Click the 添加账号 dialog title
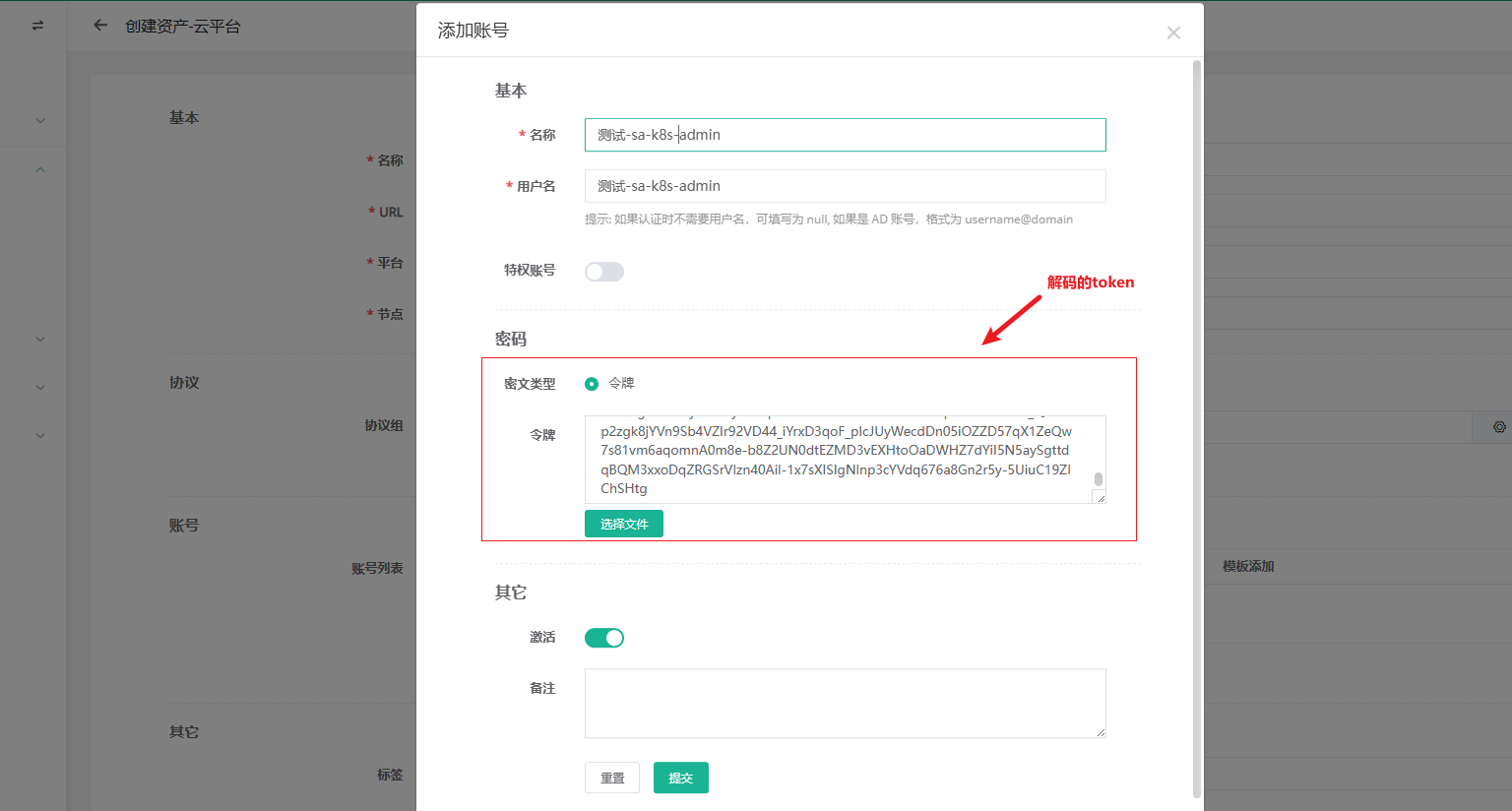 tap(473, 31)
